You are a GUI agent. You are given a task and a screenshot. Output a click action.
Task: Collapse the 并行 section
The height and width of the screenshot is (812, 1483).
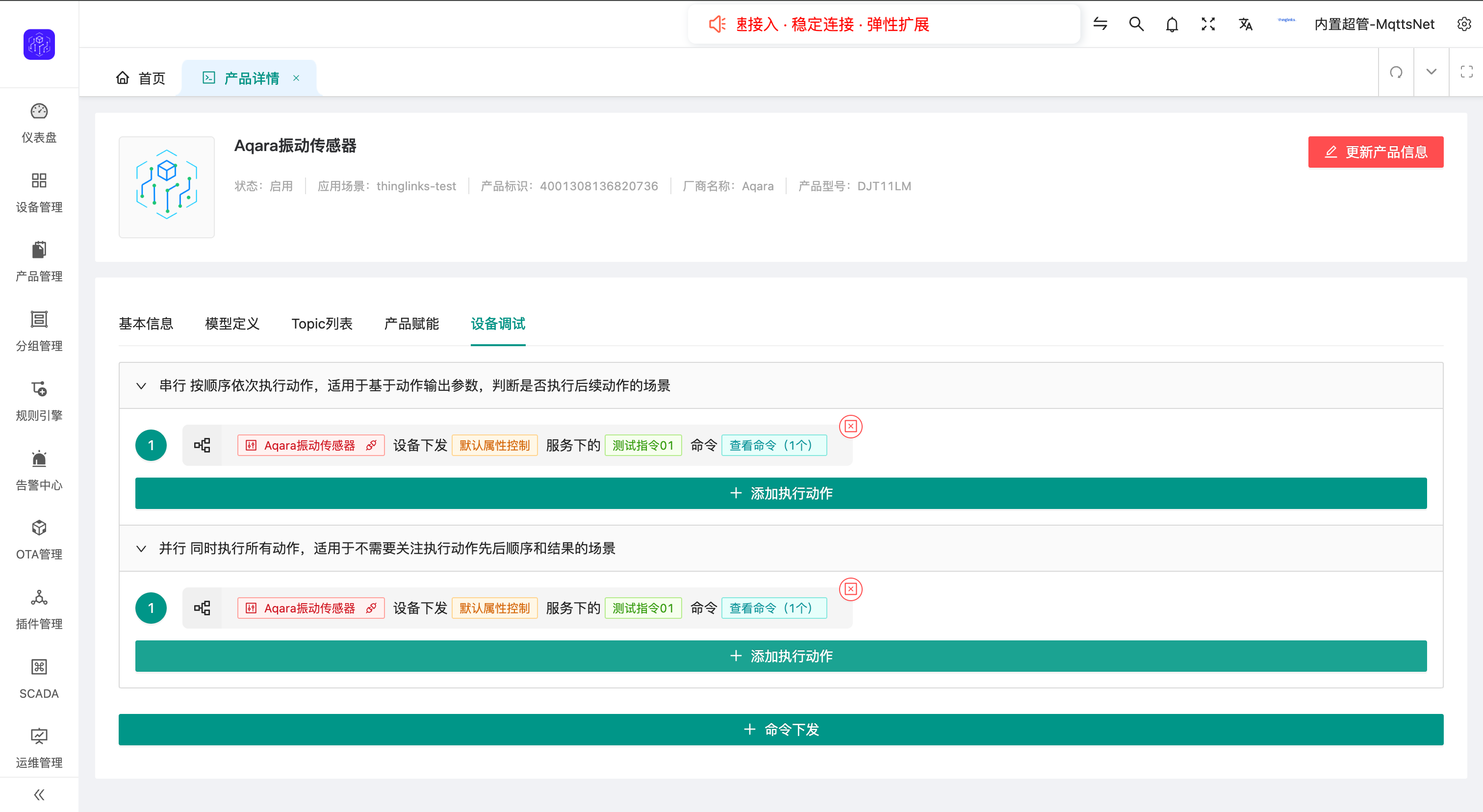pyautogui.click(x=141, y=548)
